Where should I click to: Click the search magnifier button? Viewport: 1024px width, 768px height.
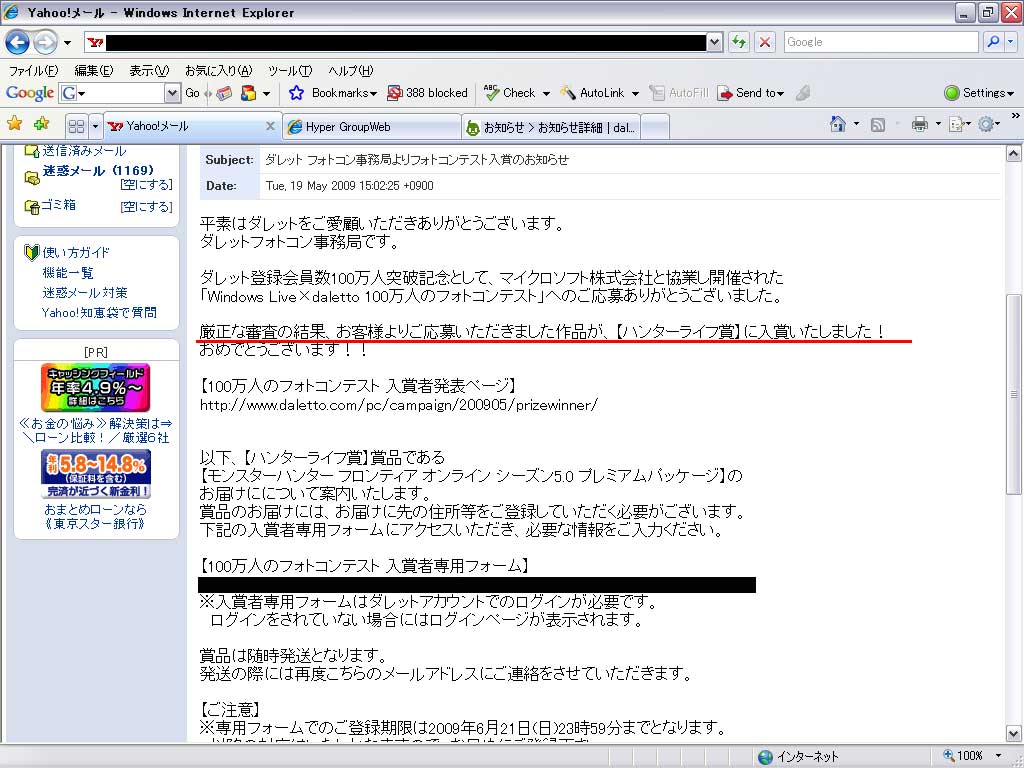tap(993, 42)
